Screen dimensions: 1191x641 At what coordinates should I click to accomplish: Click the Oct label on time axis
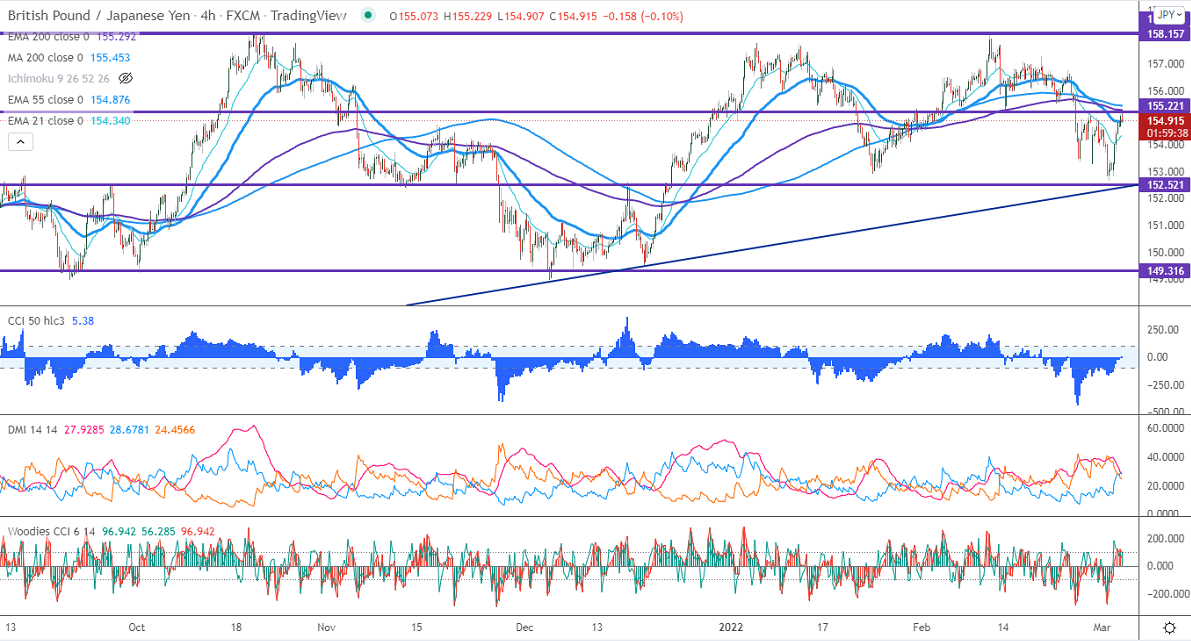[137, 627]
